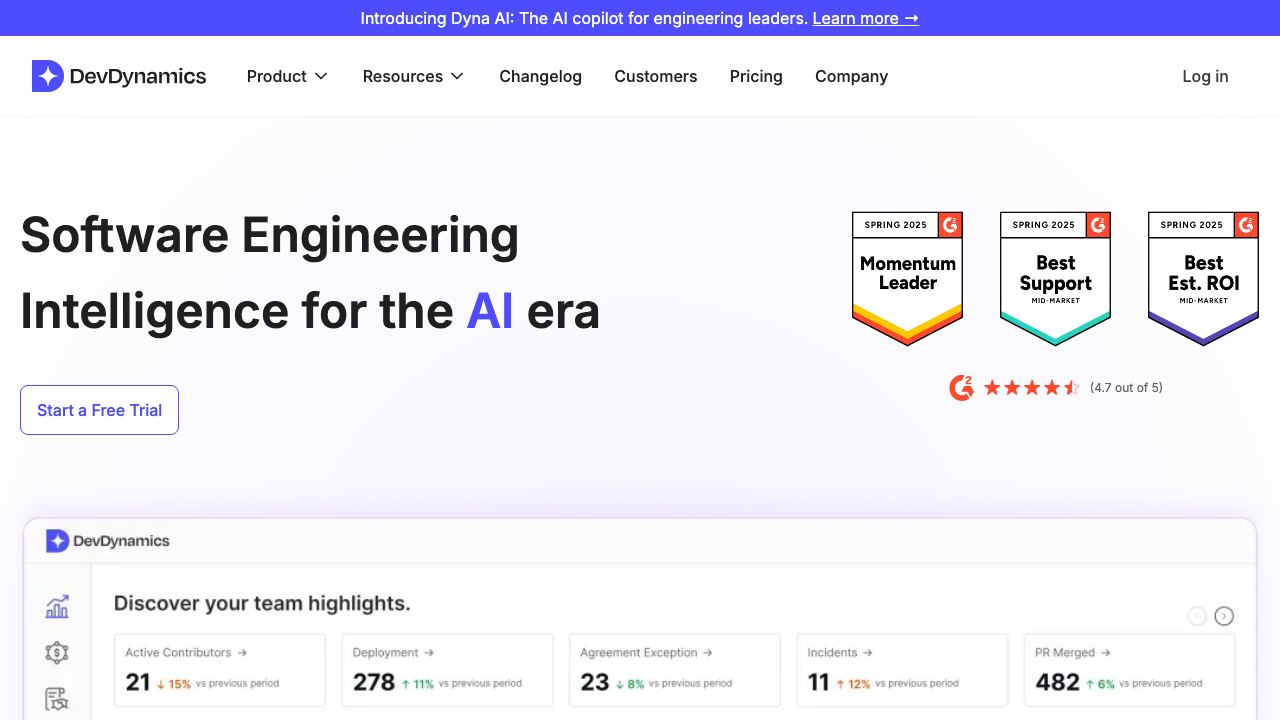Click the 'Discover your team highlights.' heading

click(x=262, y=603)
